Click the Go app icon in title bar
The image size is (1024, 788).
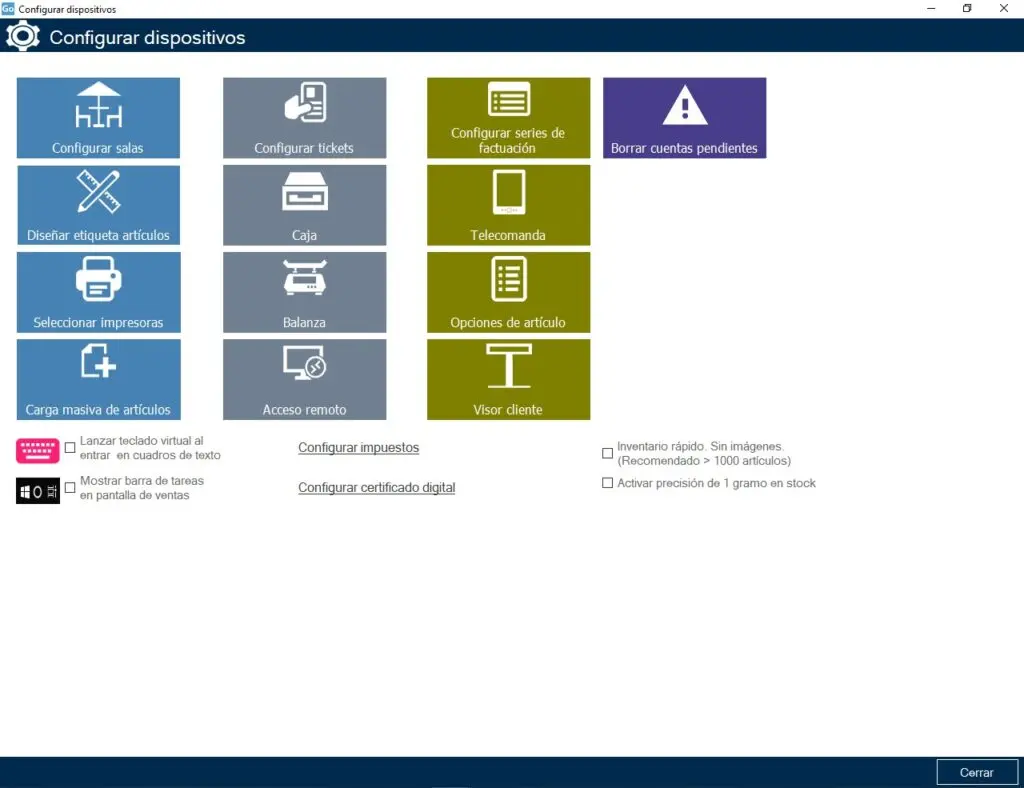(x=8, y=8)
